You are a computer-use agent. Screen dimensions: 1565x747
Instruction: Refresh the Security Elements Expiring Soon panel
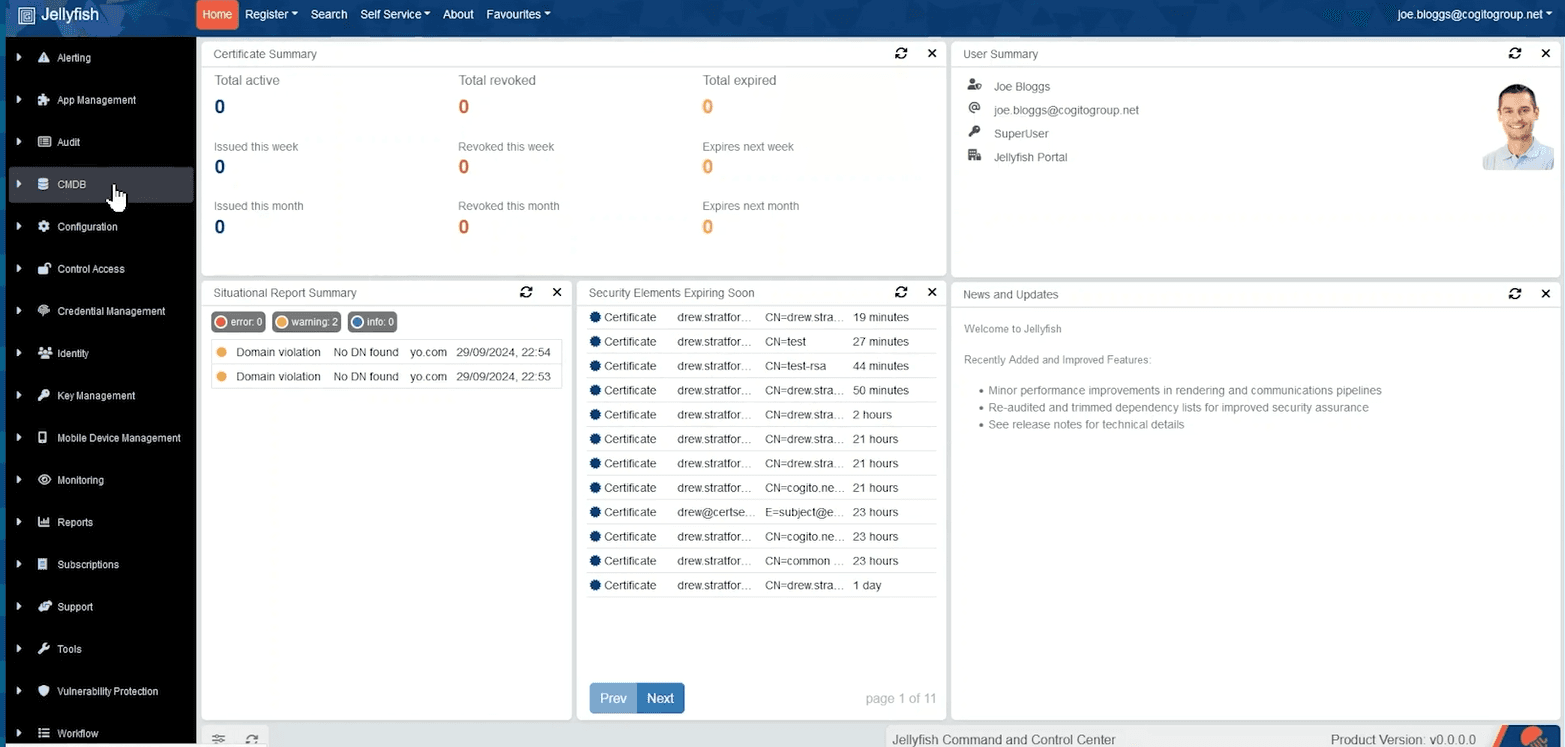tap(901, 293)
